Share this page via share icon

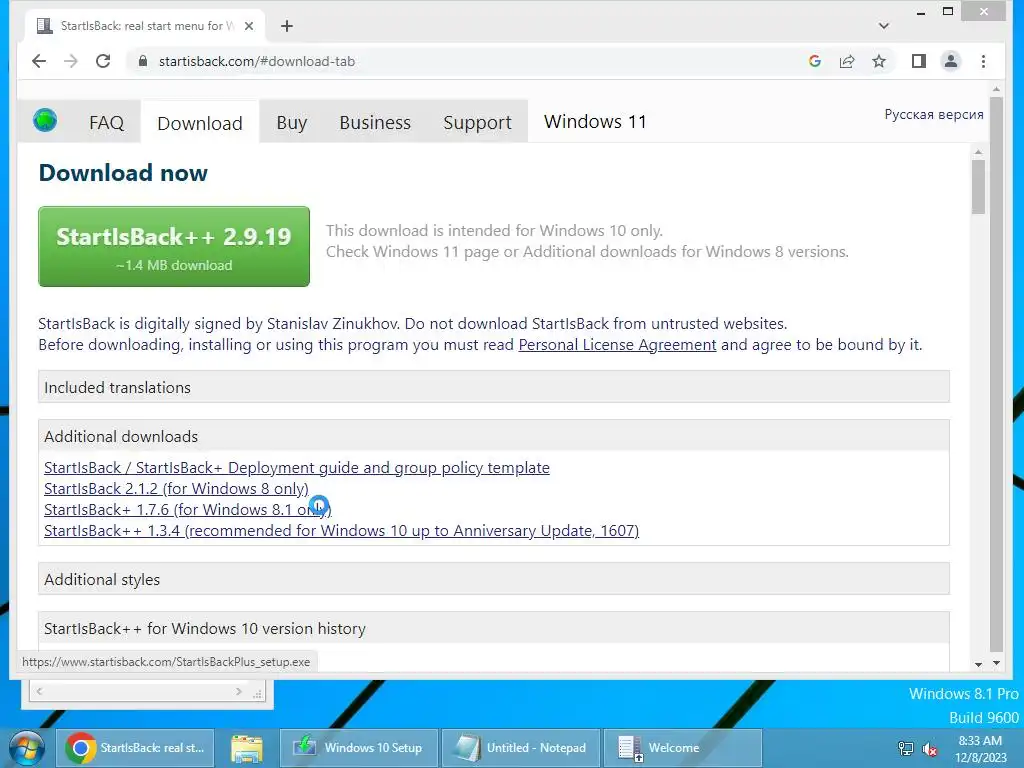click(847, 61)
